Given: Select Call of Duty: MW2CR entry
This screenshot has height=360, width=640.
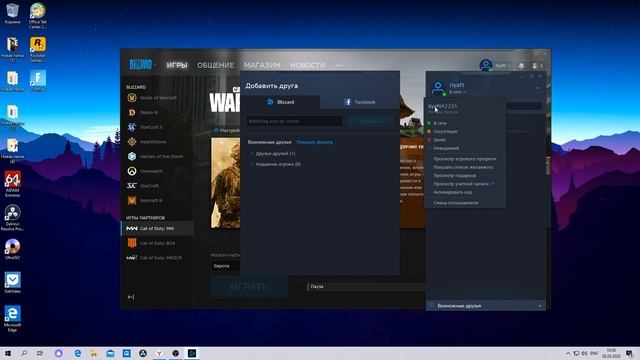Looking at the screenshot, I should (157, 258).
